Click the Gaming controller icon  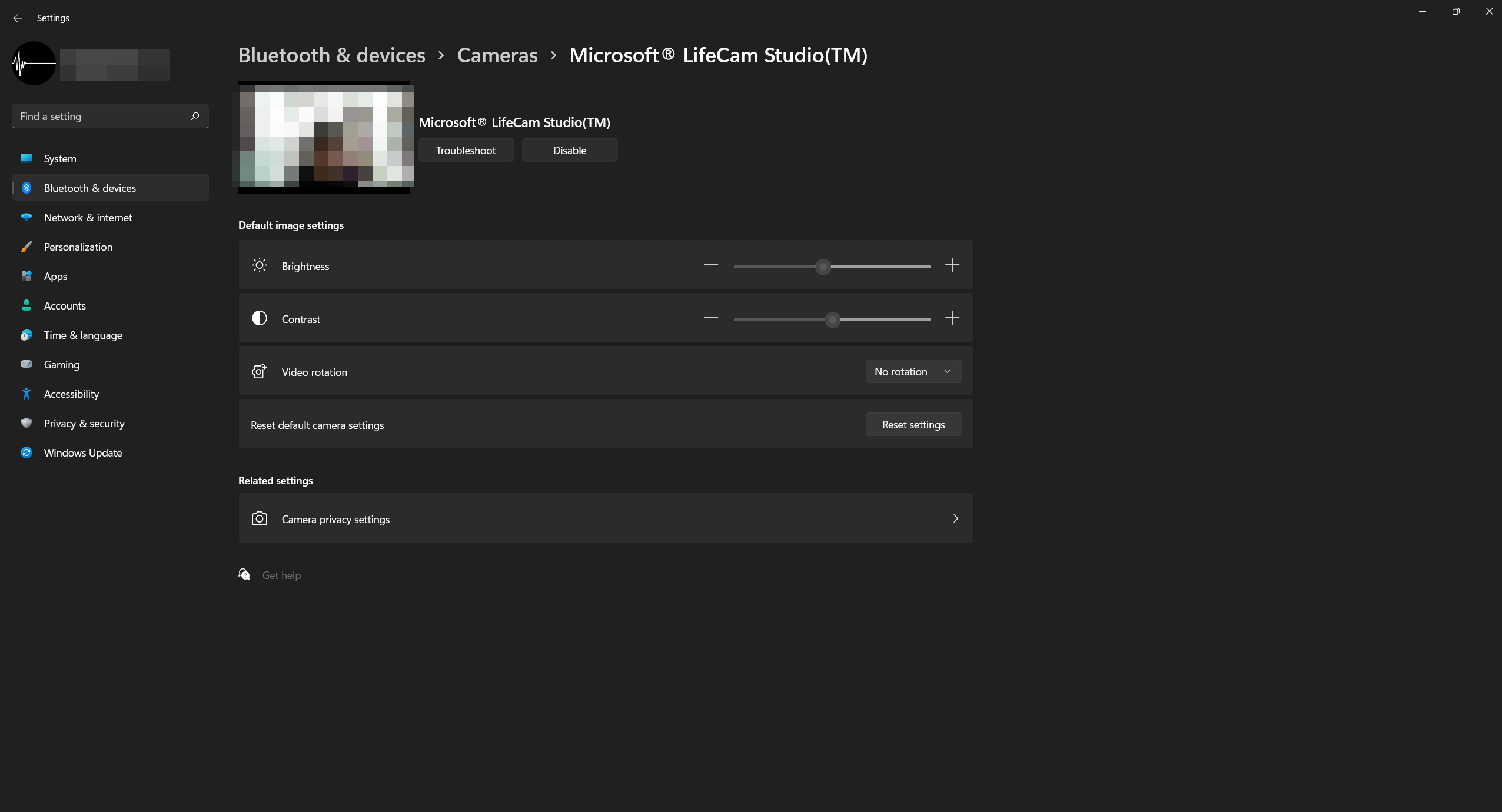pyautogui.click(x=26, y=364)
